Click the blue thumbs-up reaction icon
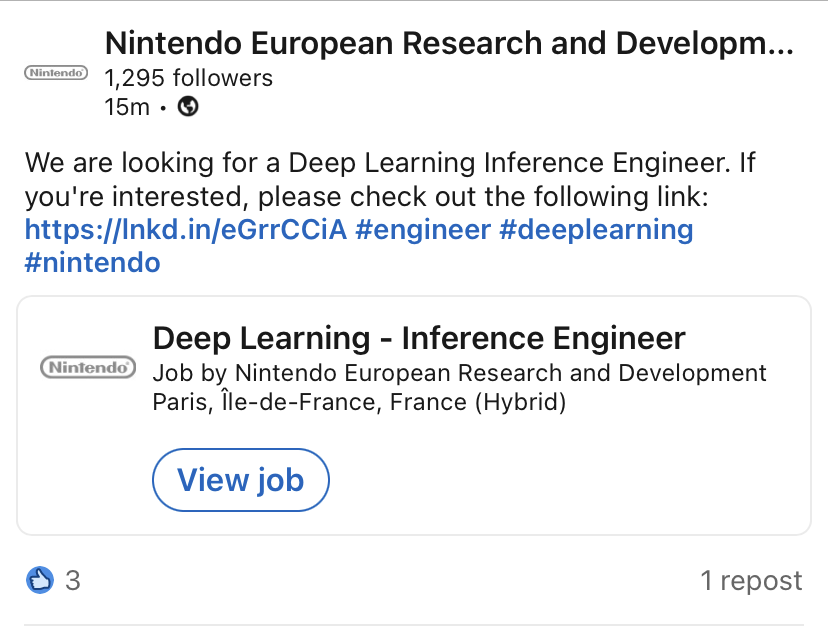Viewport: 828px width, 633px height. point(39,579)
